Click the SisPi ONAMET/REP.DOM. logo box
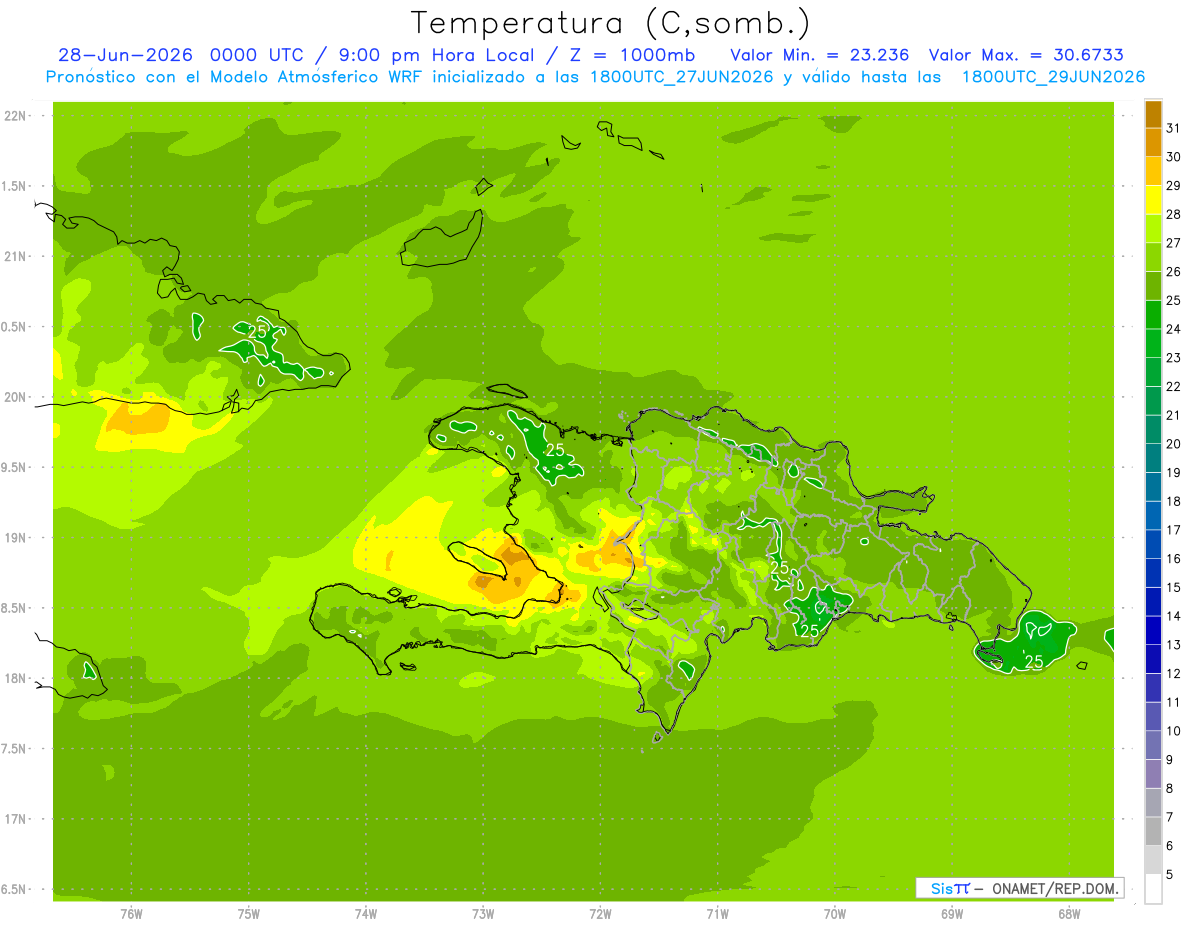The image size is (1200, 927). pyautogui.click(x=1020, y=888)
